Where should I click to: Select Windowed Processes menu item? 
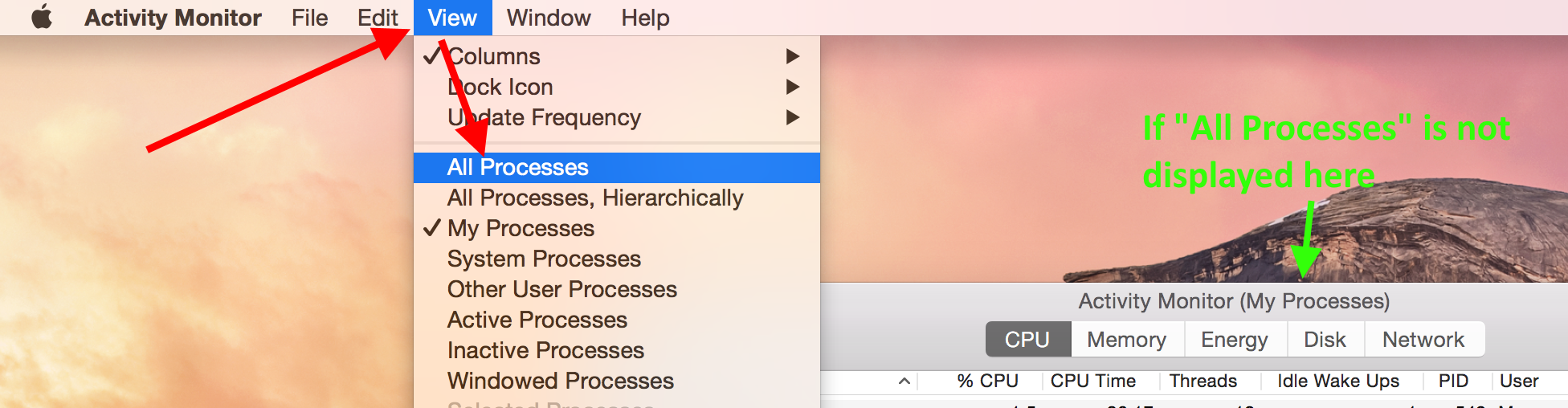point(560,381)
